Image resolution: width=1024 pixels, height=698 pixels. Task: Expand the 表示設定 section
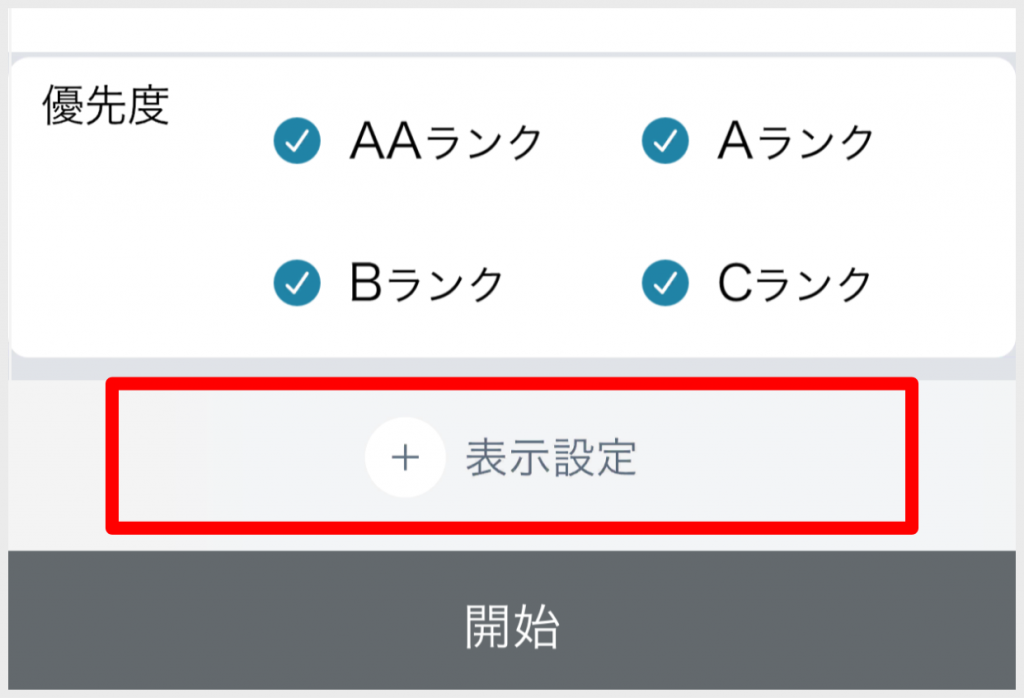(511, 458)
